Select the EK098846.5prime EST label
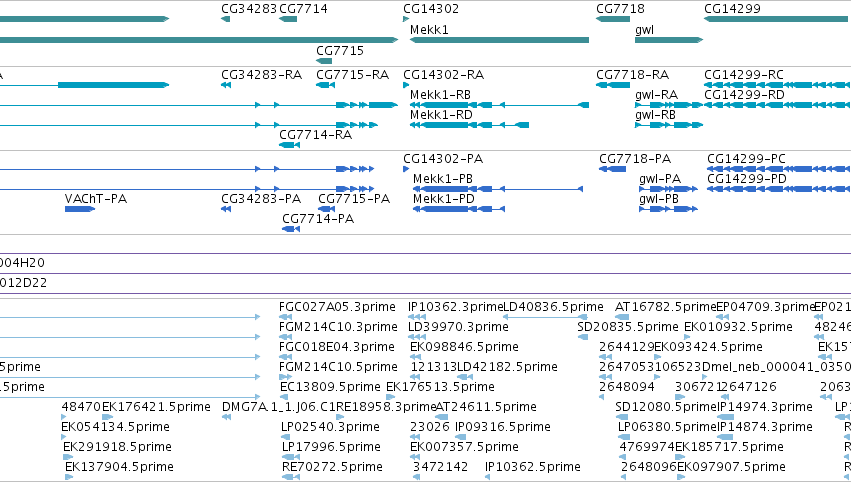This screenshot has width=851, height=482. pyautogui.click(x=465, y=347)
